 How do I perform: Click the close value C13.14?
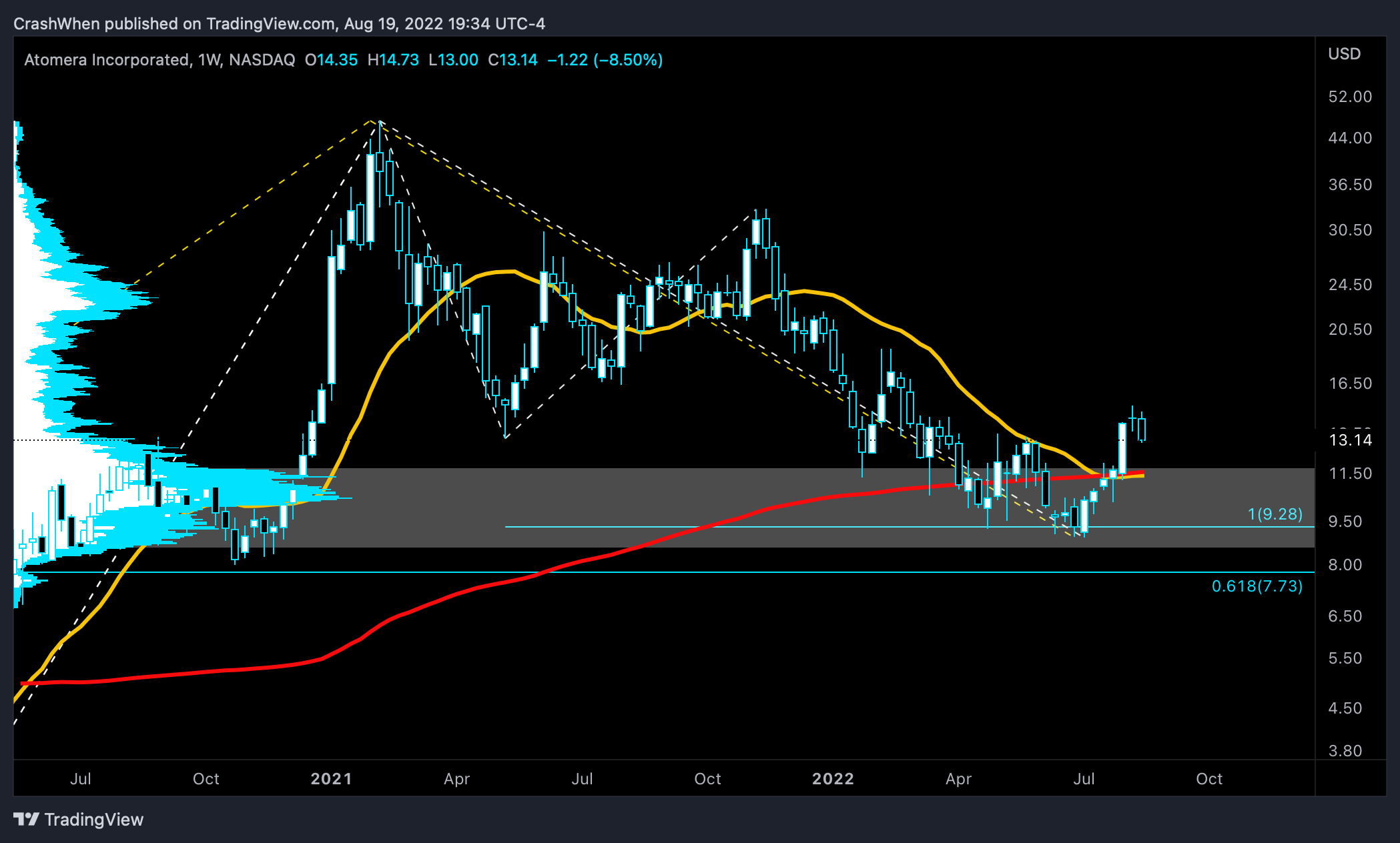512,60
